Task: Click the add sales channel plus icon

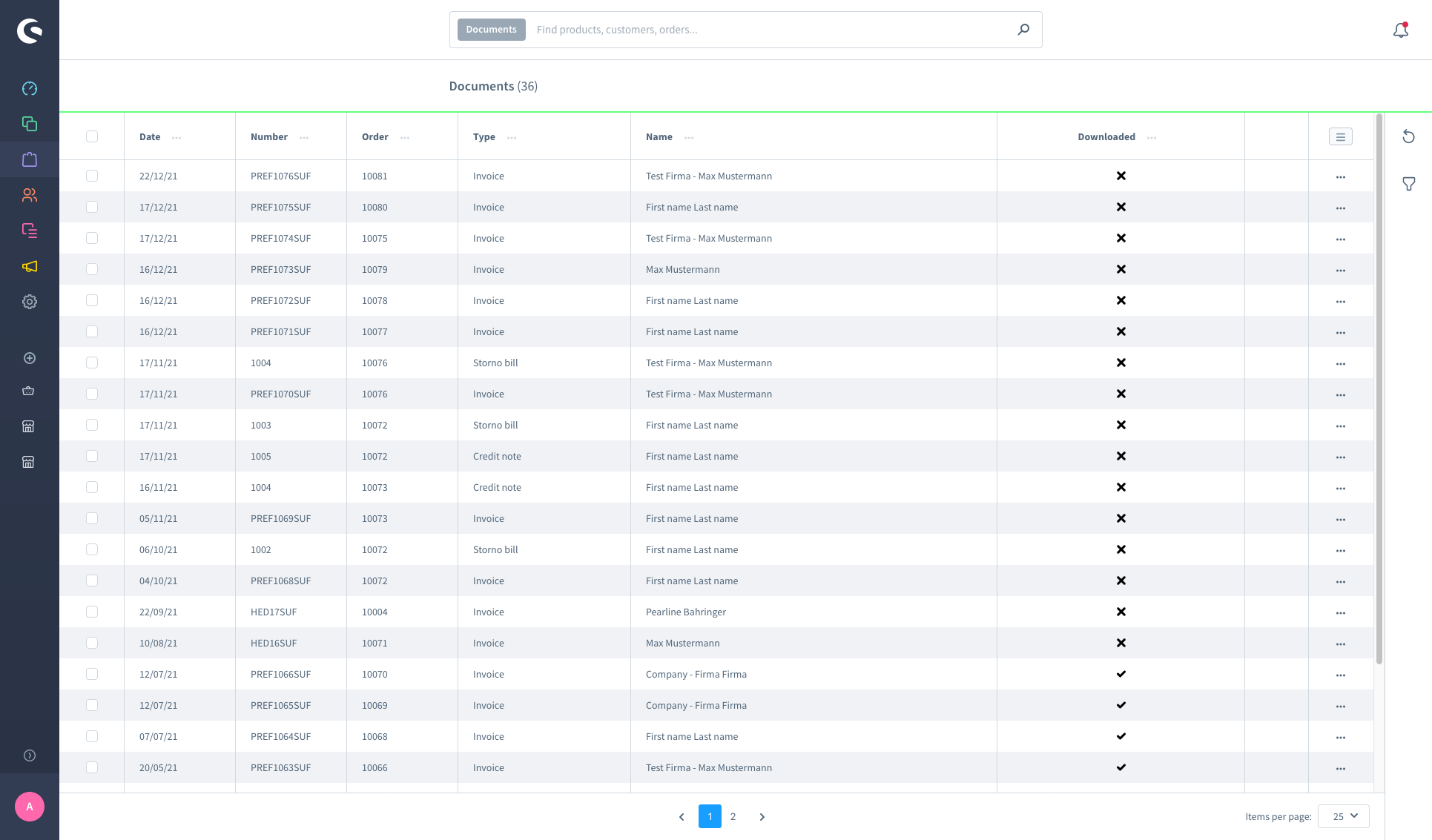Action: [30, 358]
